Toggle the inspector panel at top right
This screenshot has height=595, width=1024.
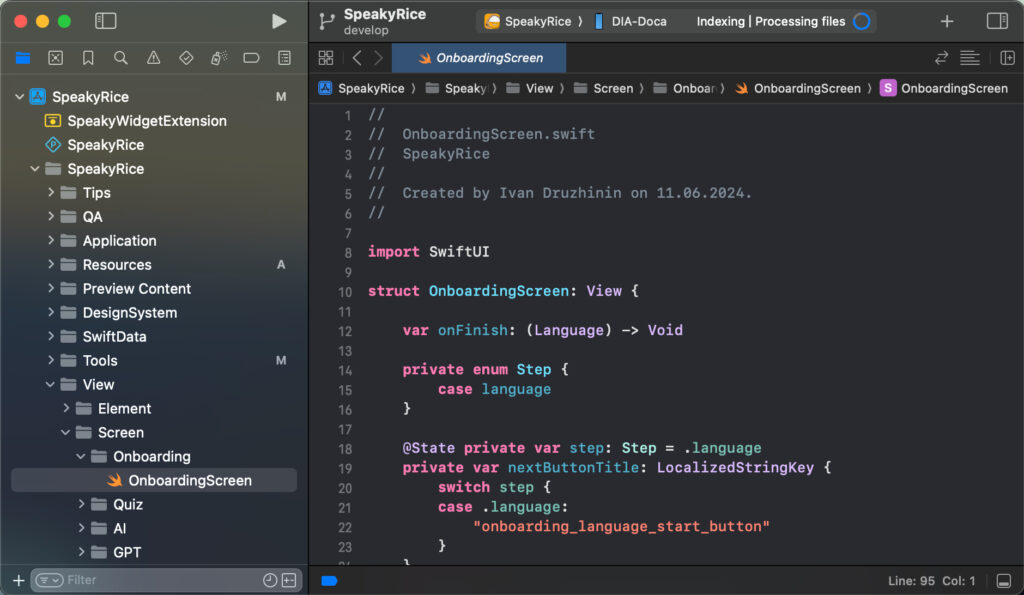tap(997, 21)
